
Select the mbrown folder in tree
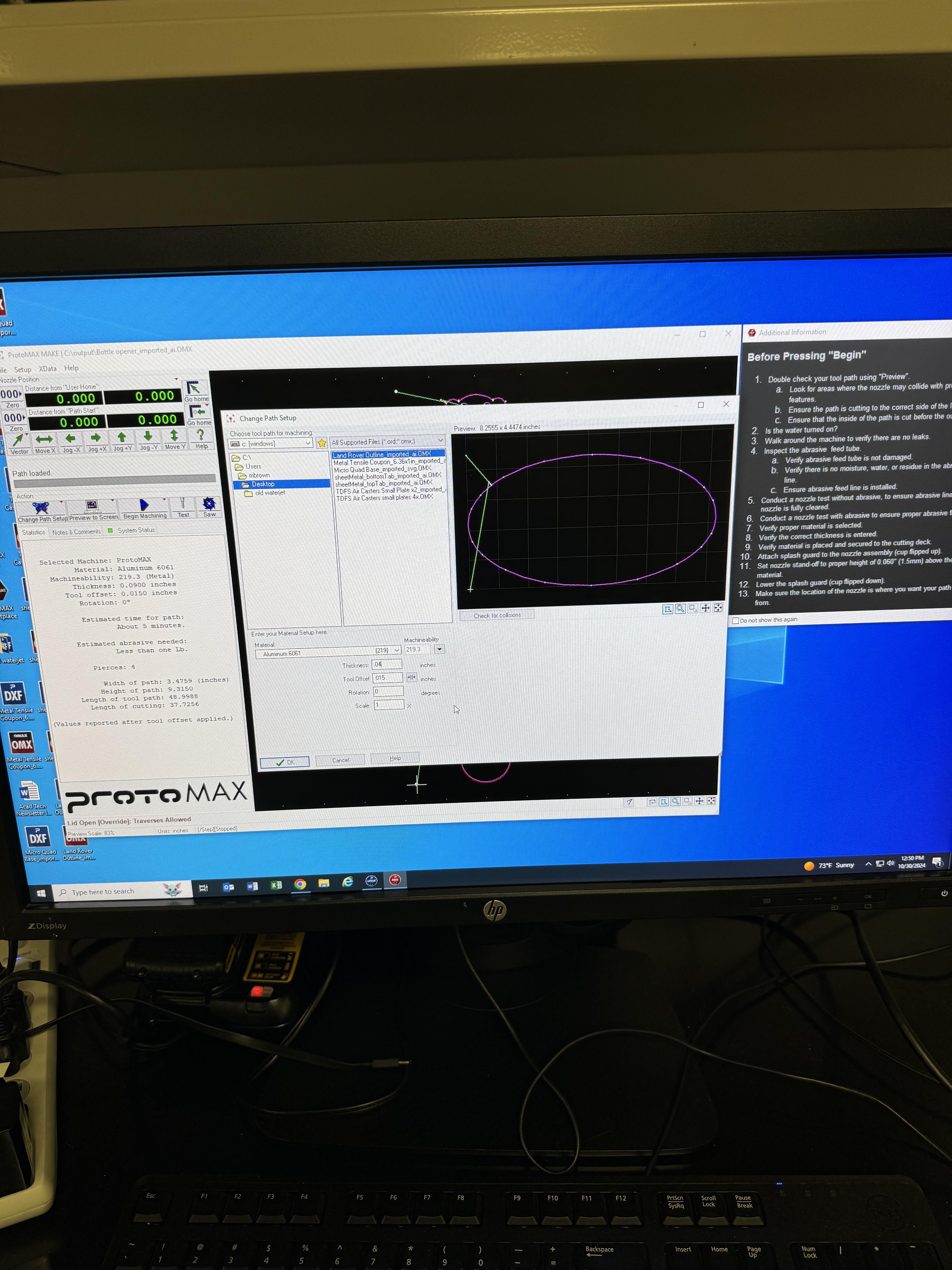pyautogui.click(x=254, y=475)
